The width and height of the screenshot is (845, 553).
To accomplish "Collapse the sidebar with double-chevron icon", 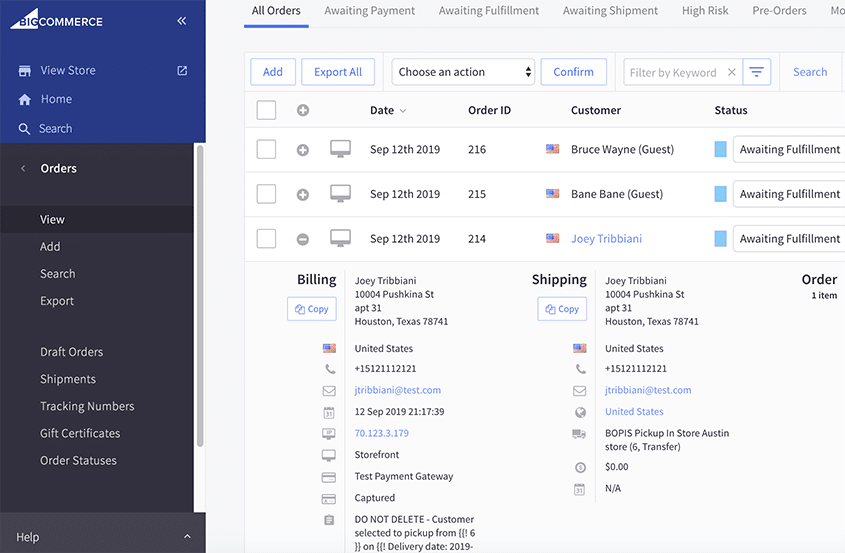I will [181, 20].
